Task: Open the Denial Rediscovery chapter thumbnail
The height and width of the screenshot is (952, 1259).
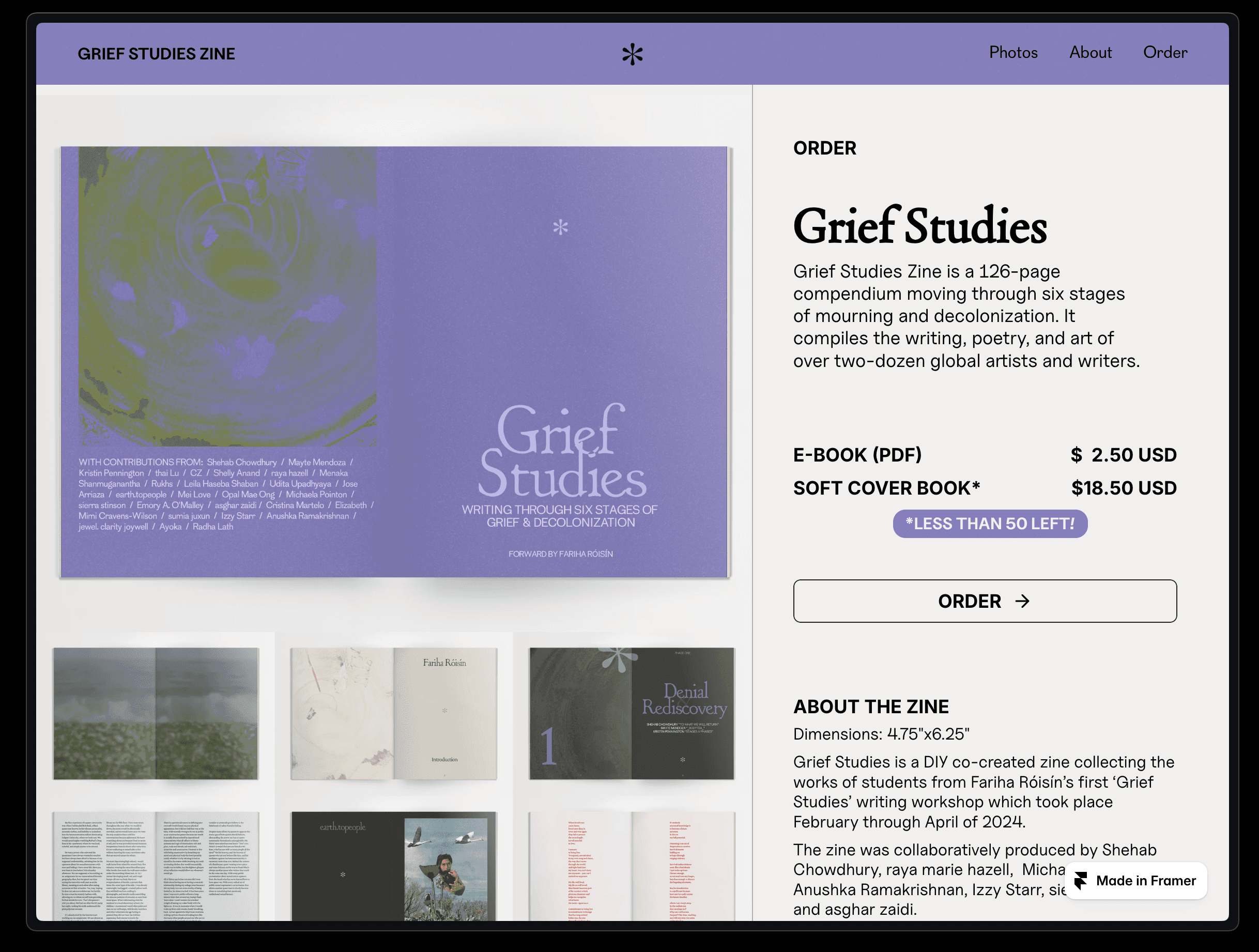Action: 632,713
